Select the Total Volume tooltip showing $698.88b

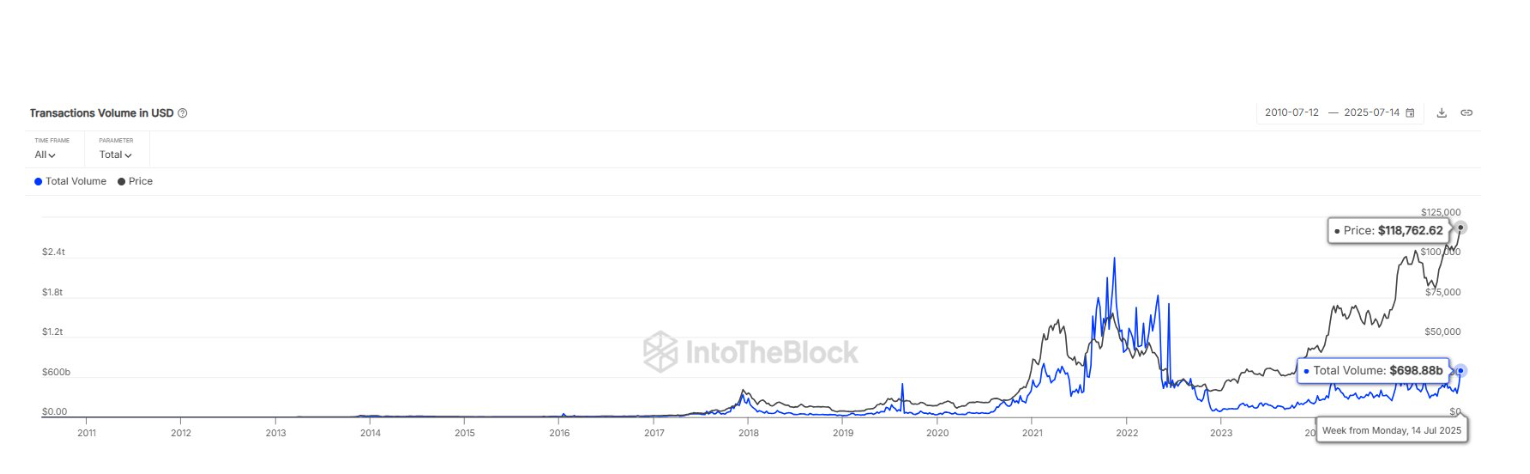coord(1373,371)
